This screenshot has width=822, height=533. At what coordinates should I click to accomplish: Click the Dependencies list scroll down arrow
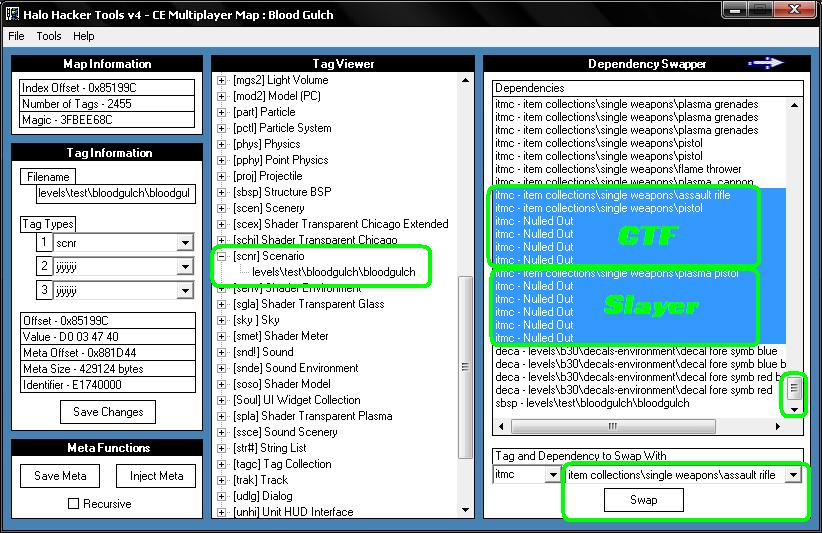[794, 410]
